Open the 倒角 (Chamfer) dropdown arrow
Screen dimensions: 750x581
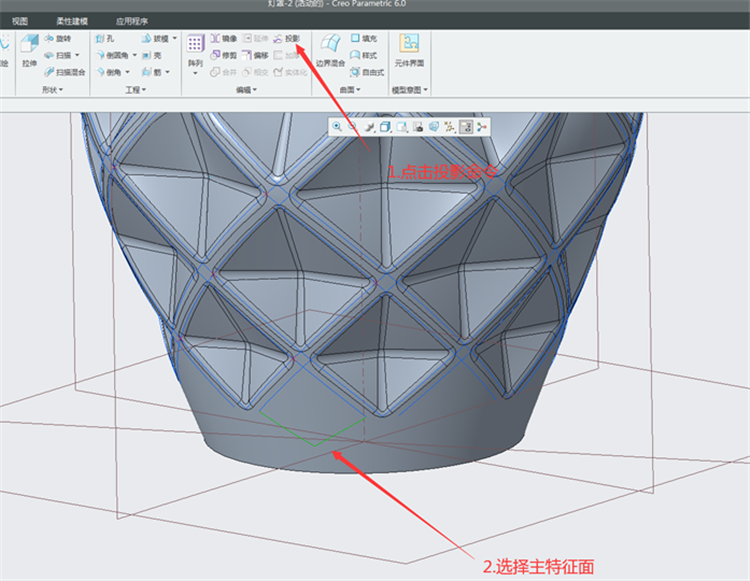coord(127,72)
